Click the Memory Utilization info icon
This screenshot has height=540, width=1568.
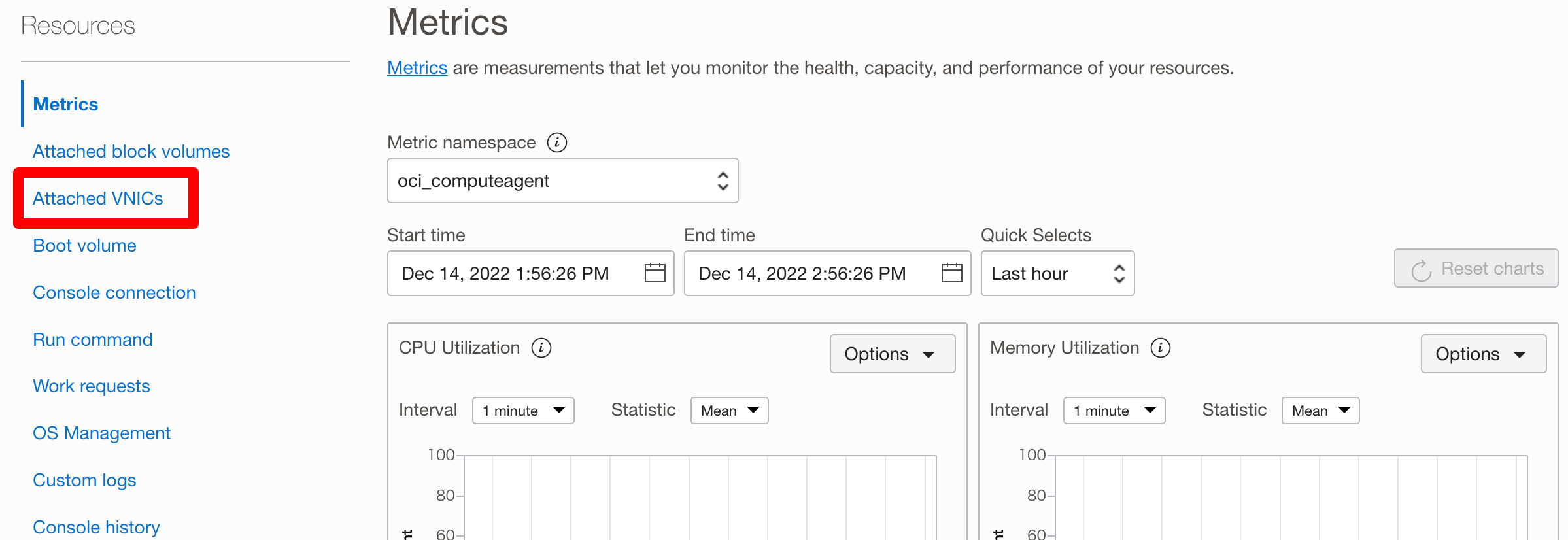pos(1161,348)
